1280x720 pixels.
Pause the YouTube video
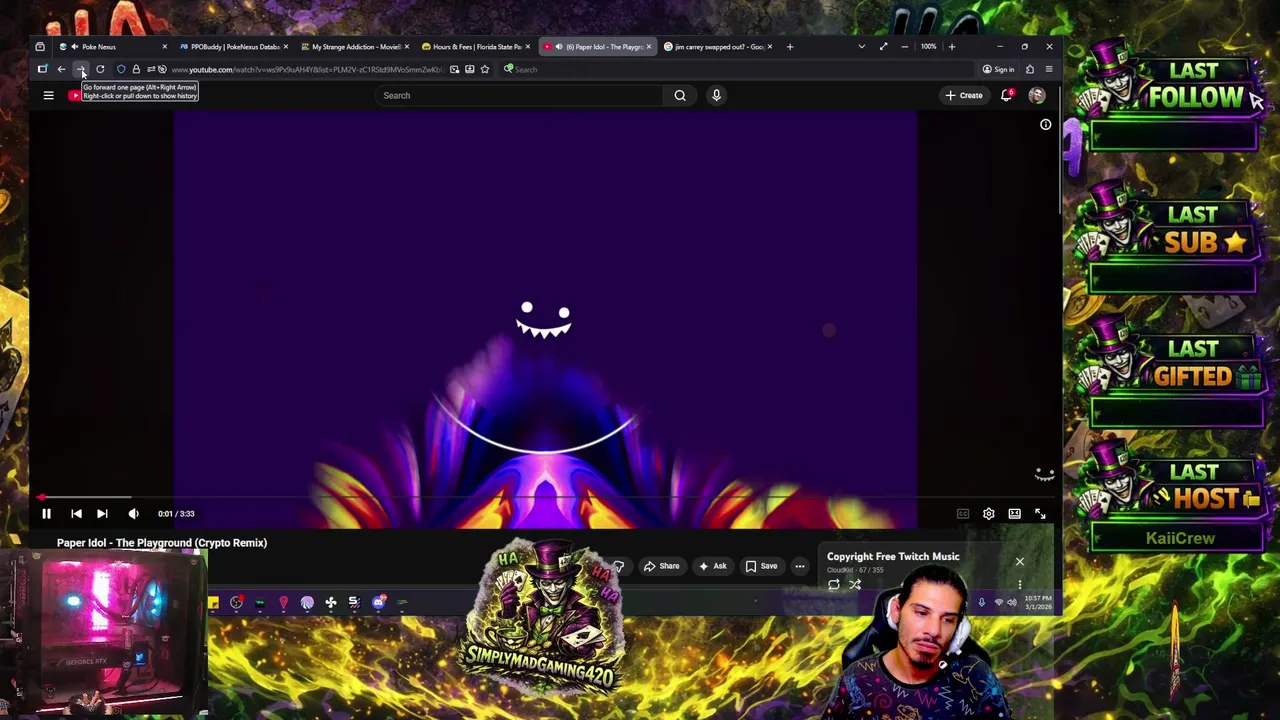(x=46, y=514)
